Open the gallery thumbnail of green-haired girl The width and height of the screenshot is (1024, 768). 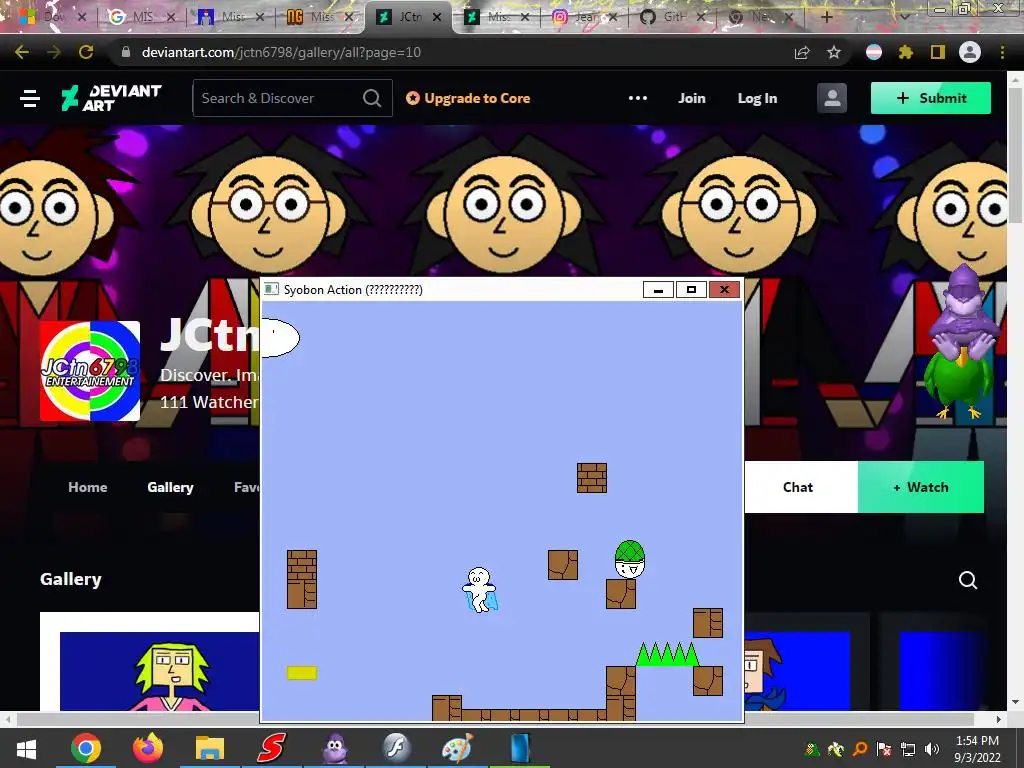point(159,671)
